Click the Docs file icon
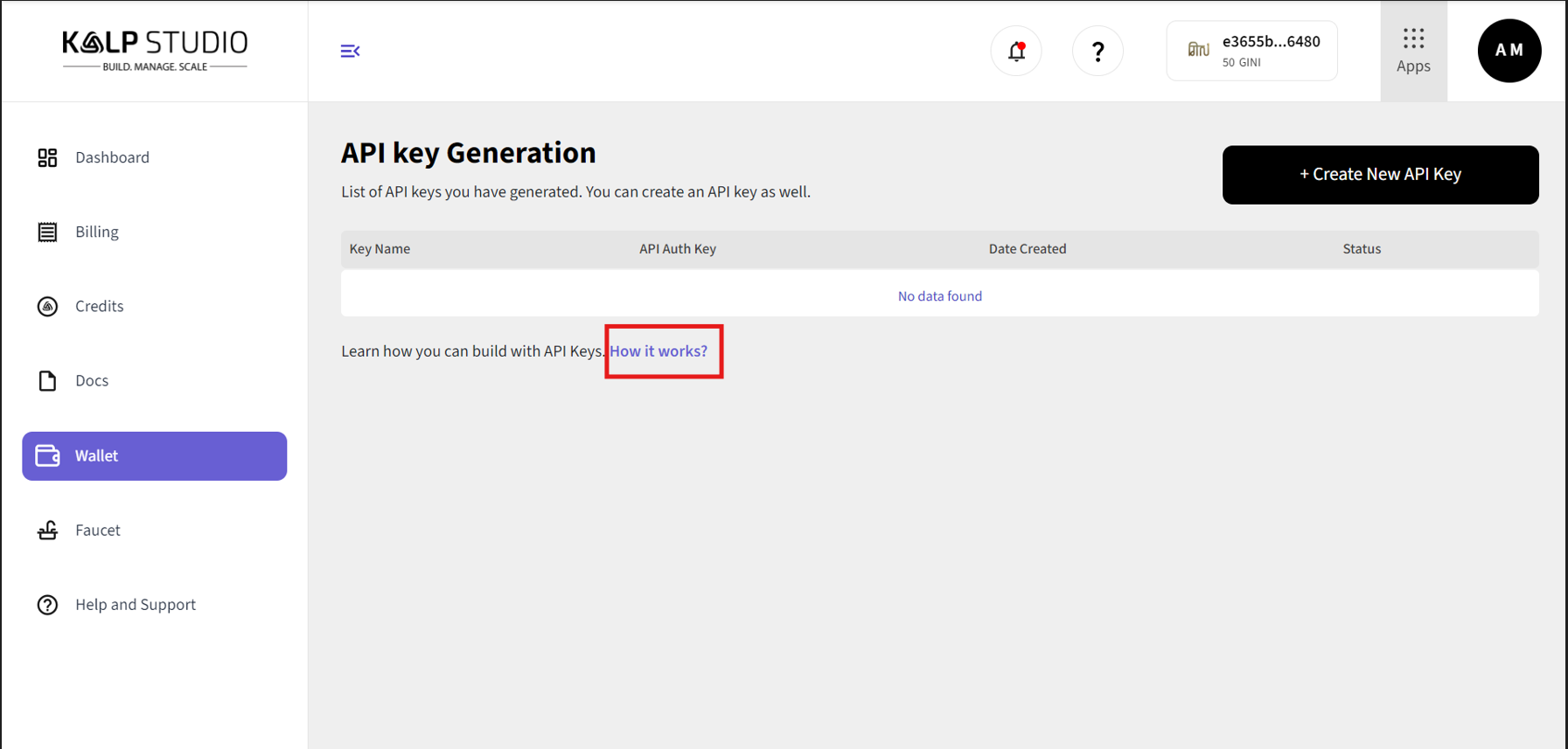 tap(47, 381)
